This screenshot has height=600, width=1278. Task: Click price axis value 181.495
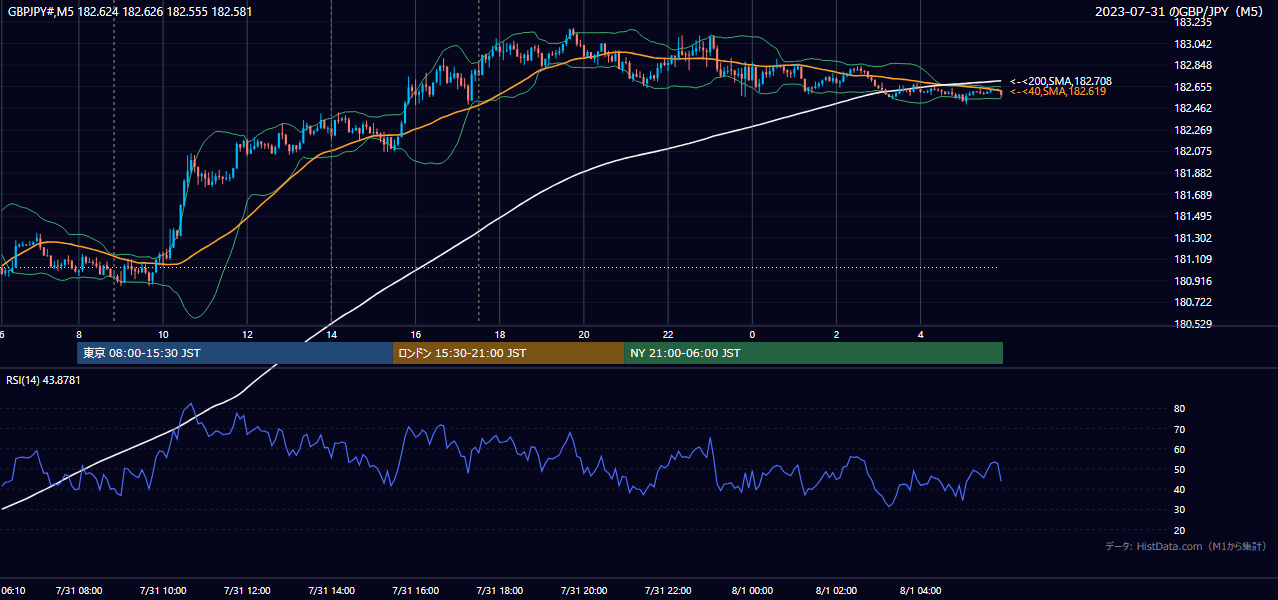coord(1192,216)
